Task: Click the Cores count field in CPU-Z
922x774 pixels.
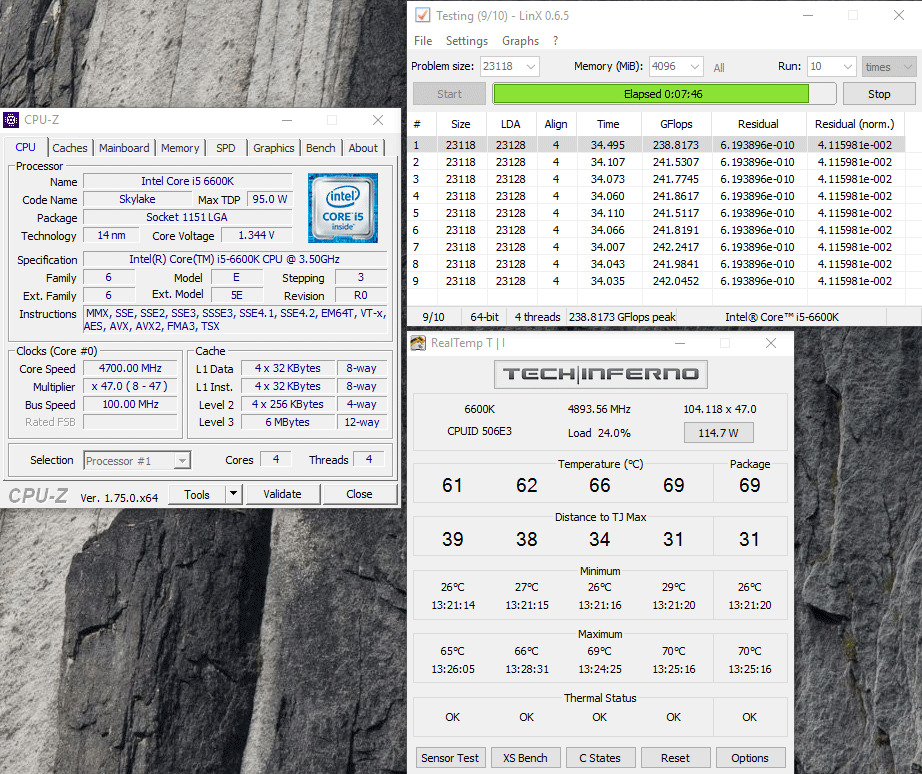Action: point(276,459)
